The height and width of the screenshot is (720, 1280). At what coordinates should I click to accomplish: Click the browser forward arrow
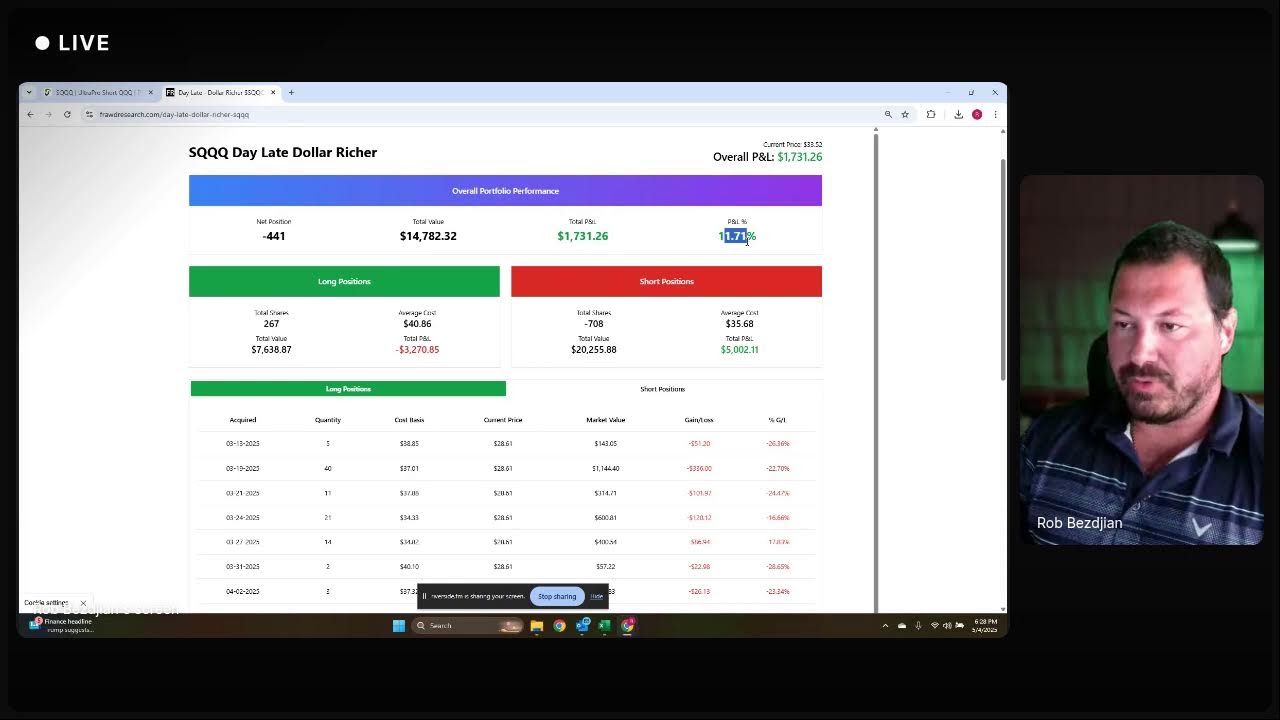(x=48, y=114)
